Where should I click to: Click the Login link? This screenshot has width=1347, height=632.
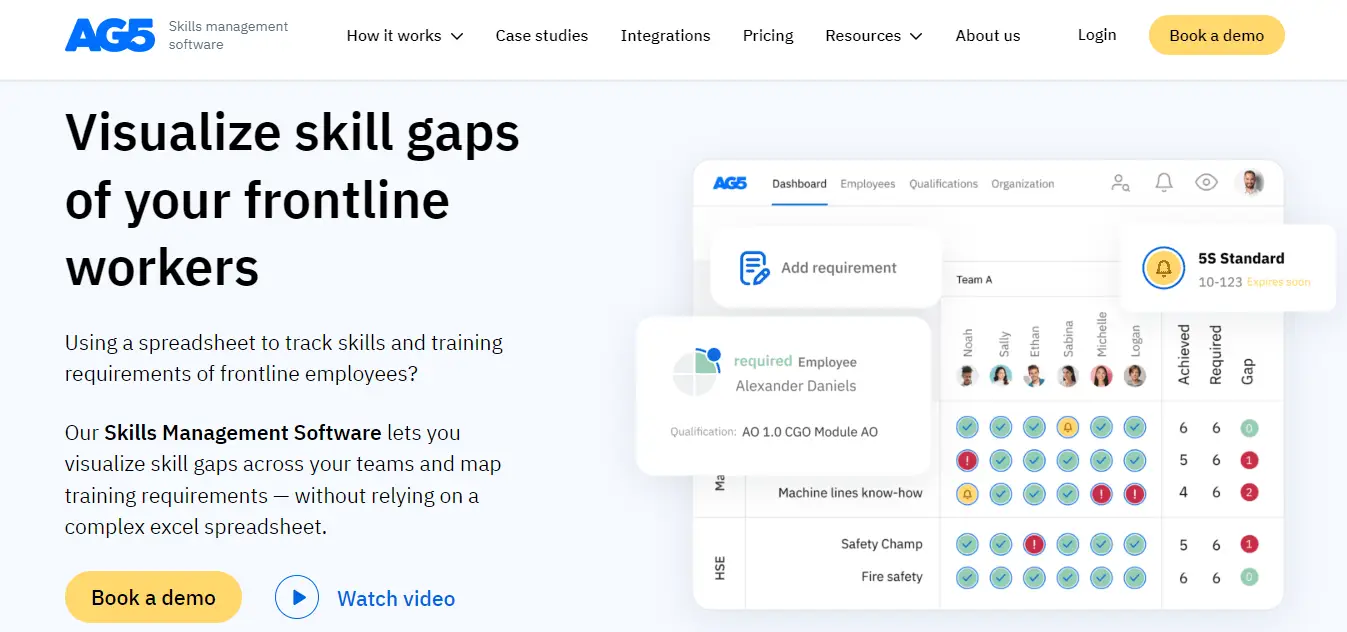pyautogui.click(x=1097, y=35)
